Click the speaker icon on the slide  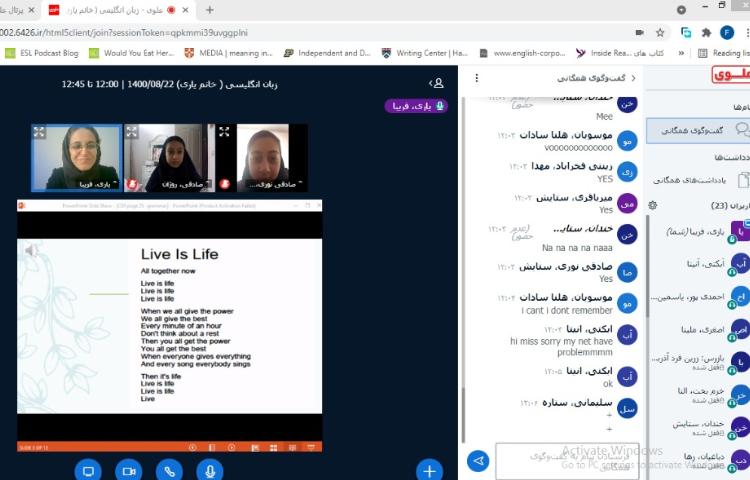point(31,250)
